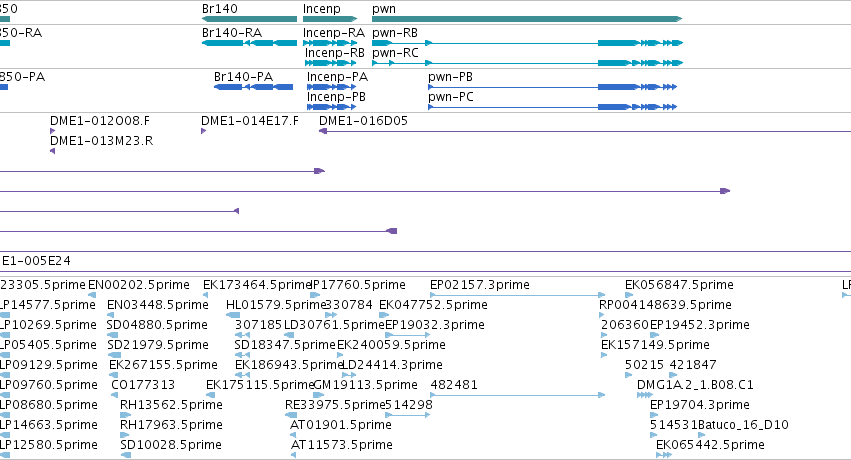851x460 pixels.
Task: Click the Batuco_16_D10 label
Action: (743, 425)
